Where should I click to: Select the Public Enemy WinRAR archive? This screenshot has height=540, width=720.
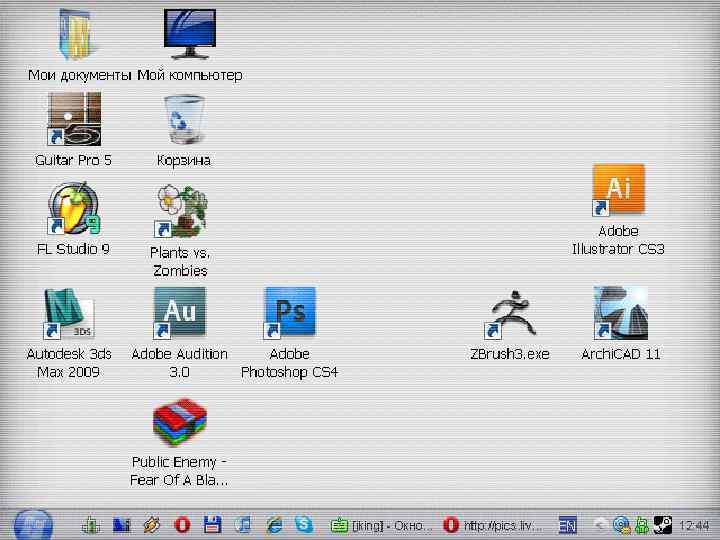(180, 422)
